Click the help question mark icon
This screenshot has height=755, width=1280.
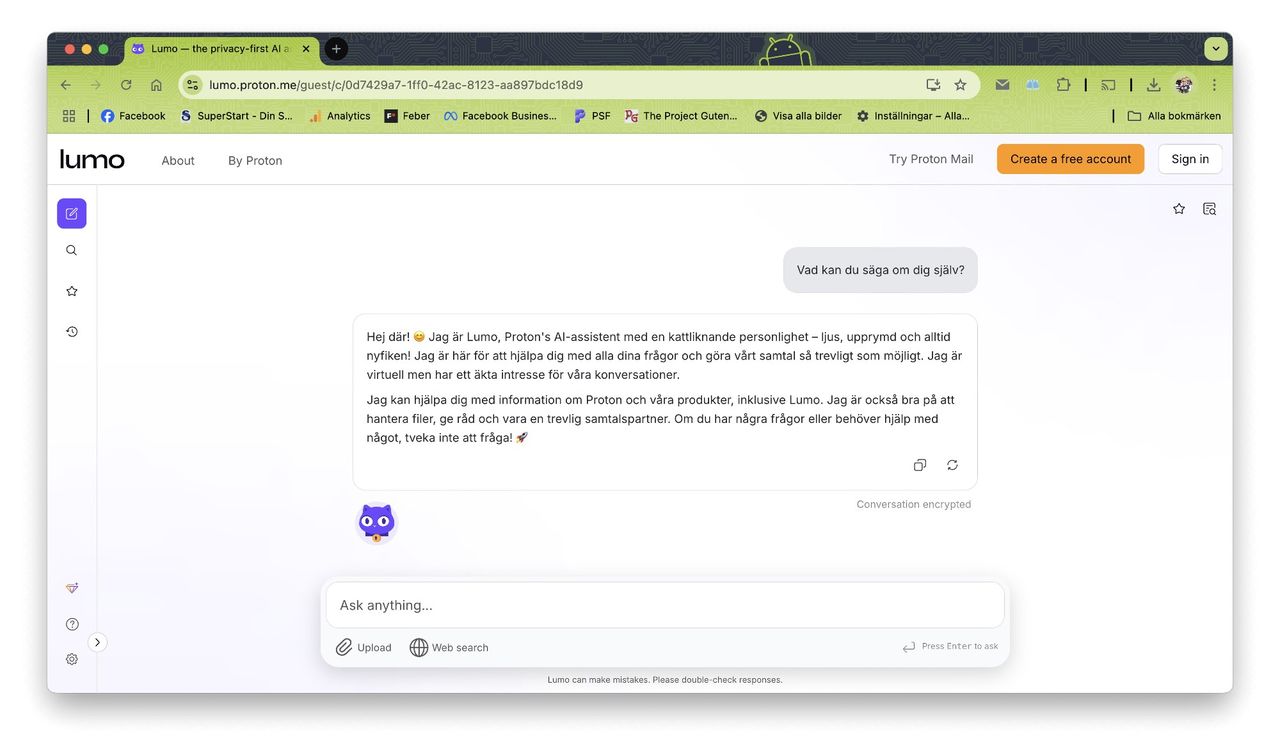coord(72,624)
